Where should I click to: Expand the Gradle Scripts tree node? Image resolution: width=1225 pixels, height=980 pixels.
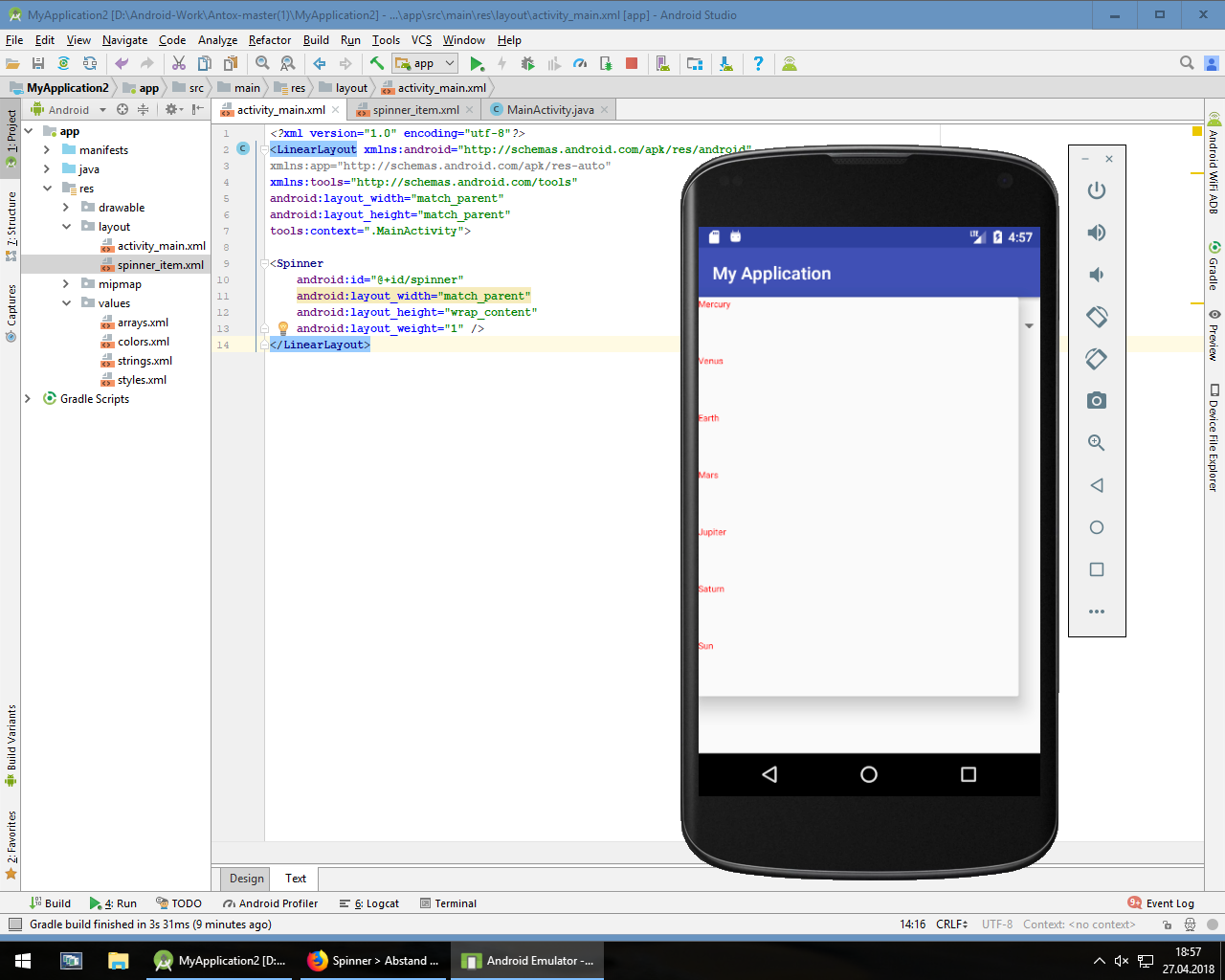[27, 399]
